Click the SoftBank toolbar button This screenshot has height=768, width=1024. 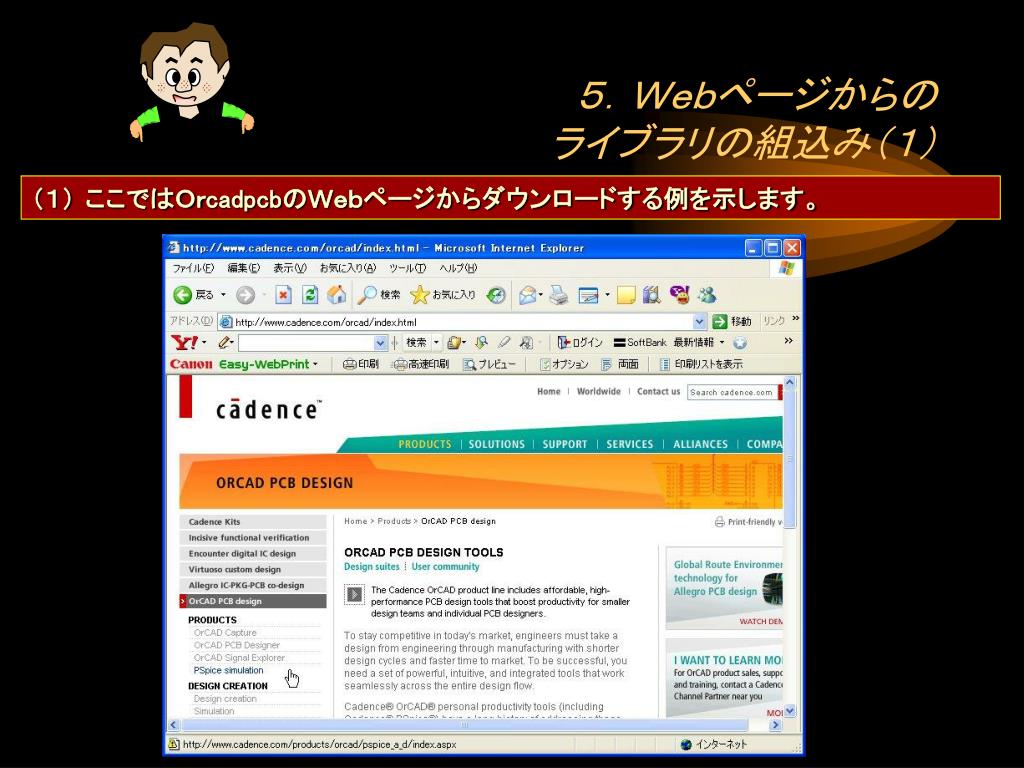(640, 342)
